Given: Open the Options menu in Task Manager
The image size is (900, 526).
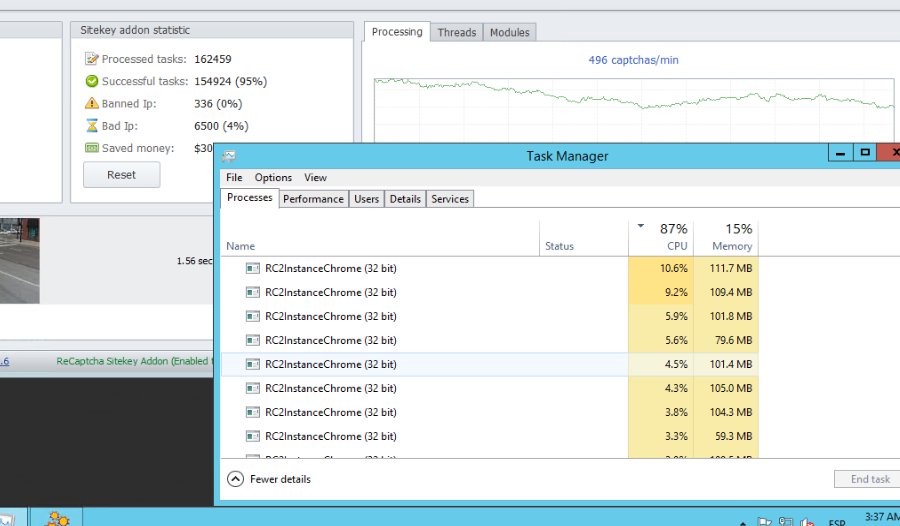Looking at the screenshot, I should pyautogui.click(x=273, y=178).
